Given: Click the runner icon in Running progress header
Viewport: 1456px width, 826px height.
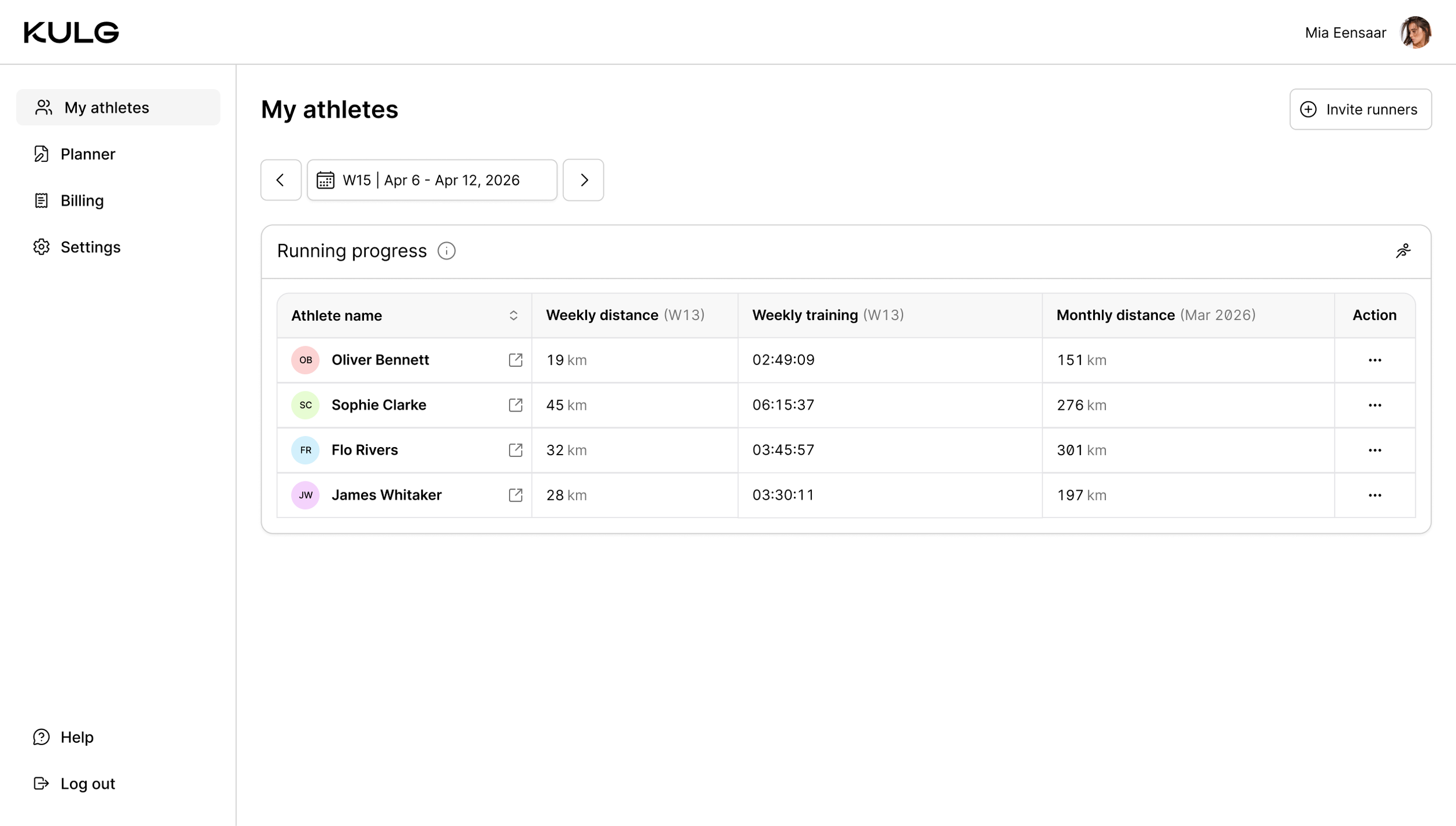Looking at the screenshot, I should coord(1402,251).
